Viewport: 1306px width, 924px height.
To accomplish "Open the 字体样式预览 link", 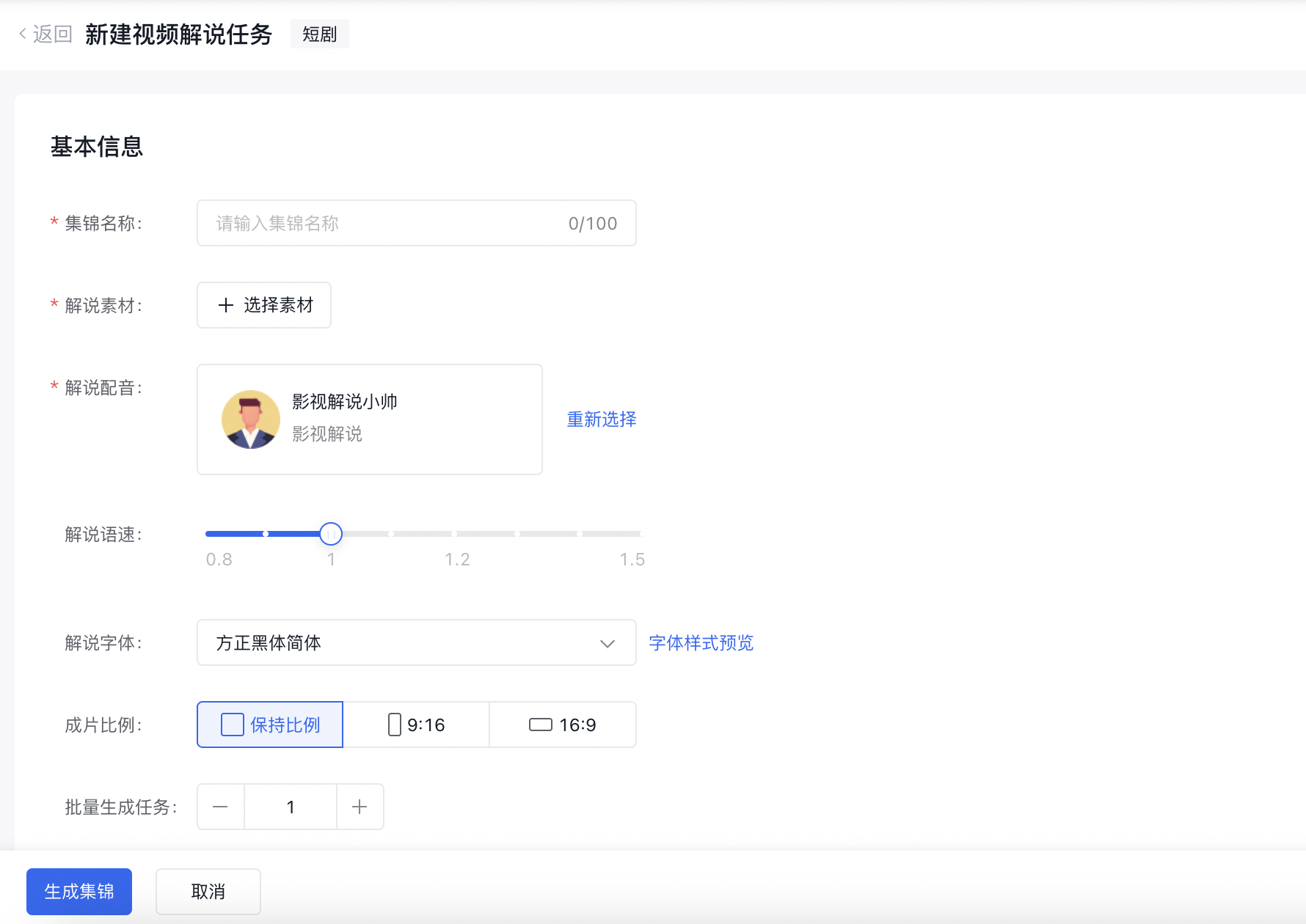I will click(701, 643).
